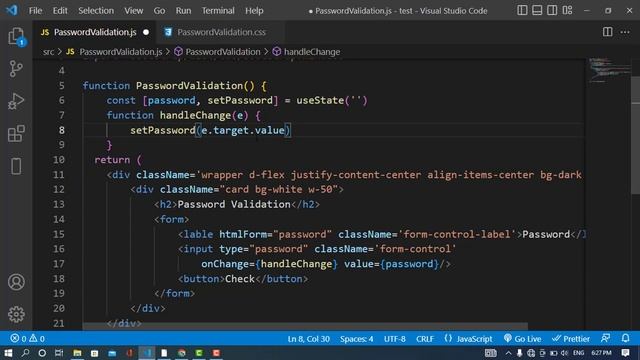The width and height of the screenshot is (640, 360).
Task: Open Windows Start menu
Action: tap(8, 353)
